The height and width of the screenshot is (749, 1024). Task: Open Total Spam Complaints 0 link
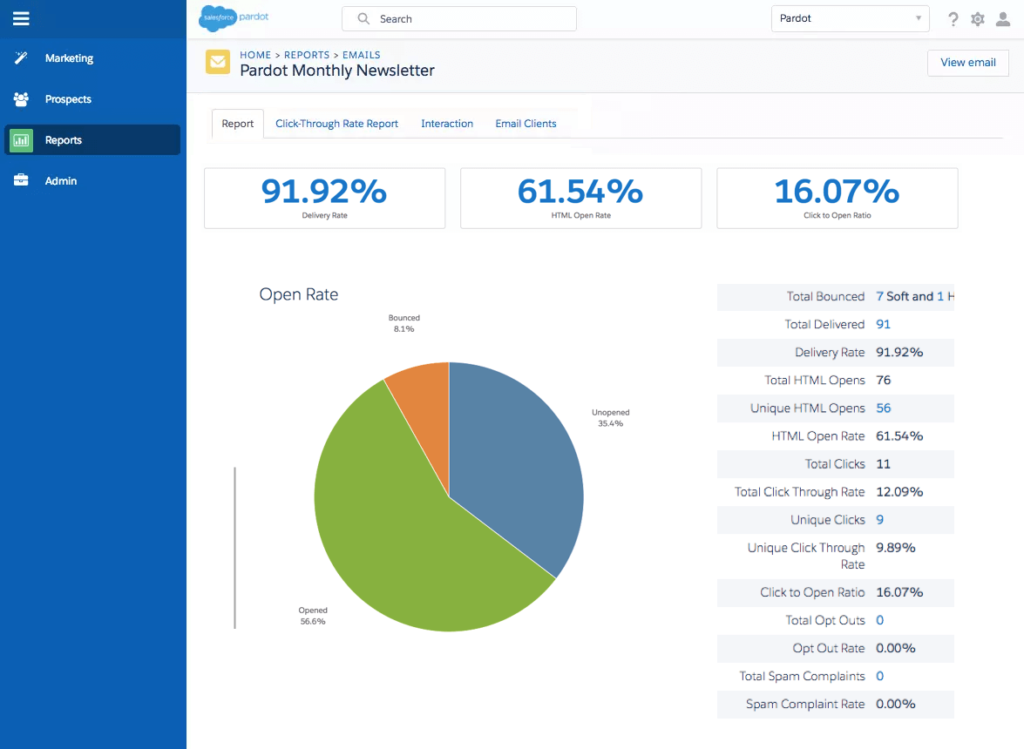[x=880, y=676]
